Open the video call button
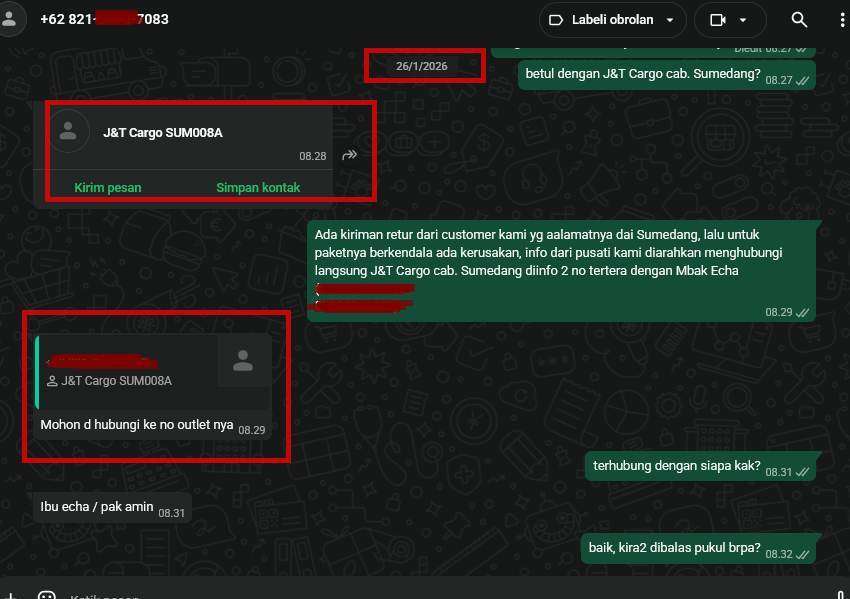 click(717, 20)
